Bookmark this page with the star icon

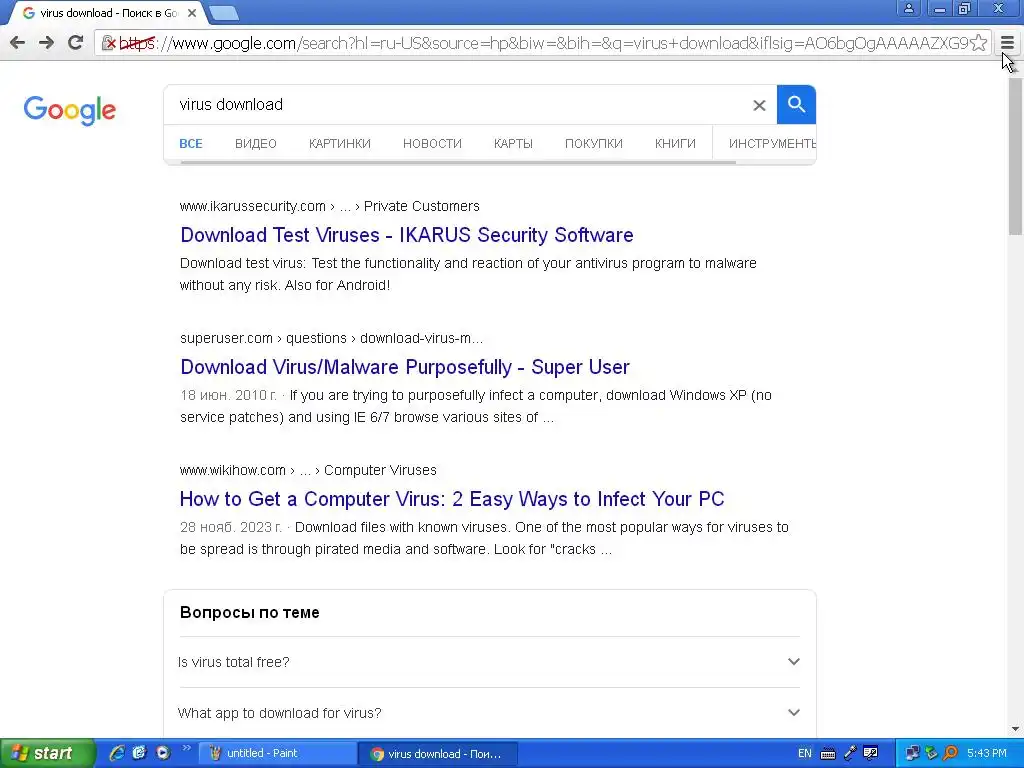pos(978,43)
